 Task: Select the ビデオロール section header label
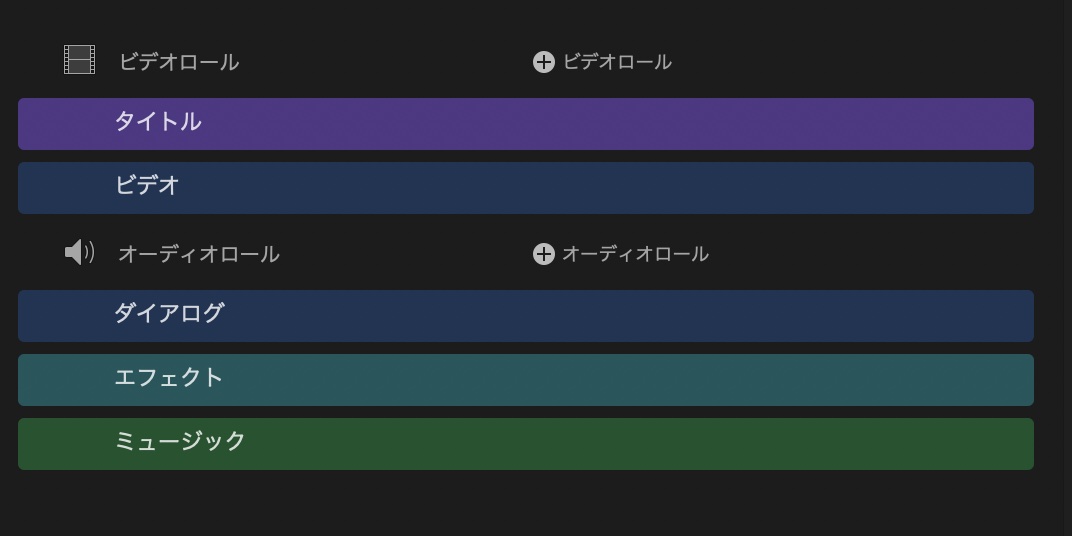pos(179,62)
